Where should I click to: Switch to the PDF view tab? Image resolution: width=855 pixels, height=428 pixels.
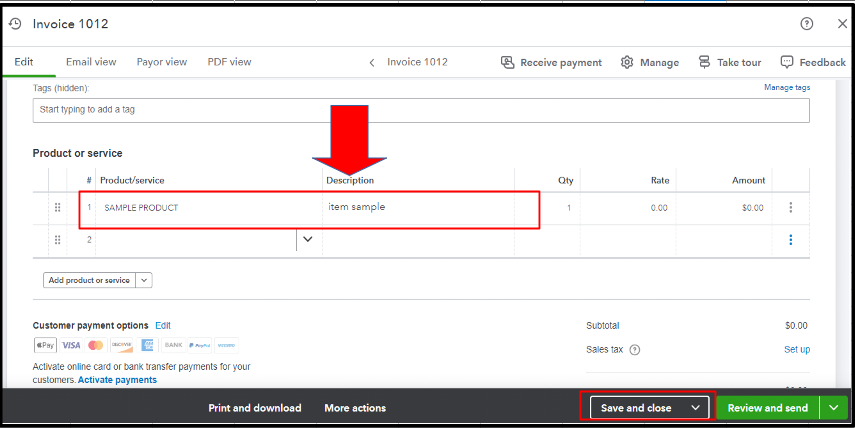(x=229, y=62)
